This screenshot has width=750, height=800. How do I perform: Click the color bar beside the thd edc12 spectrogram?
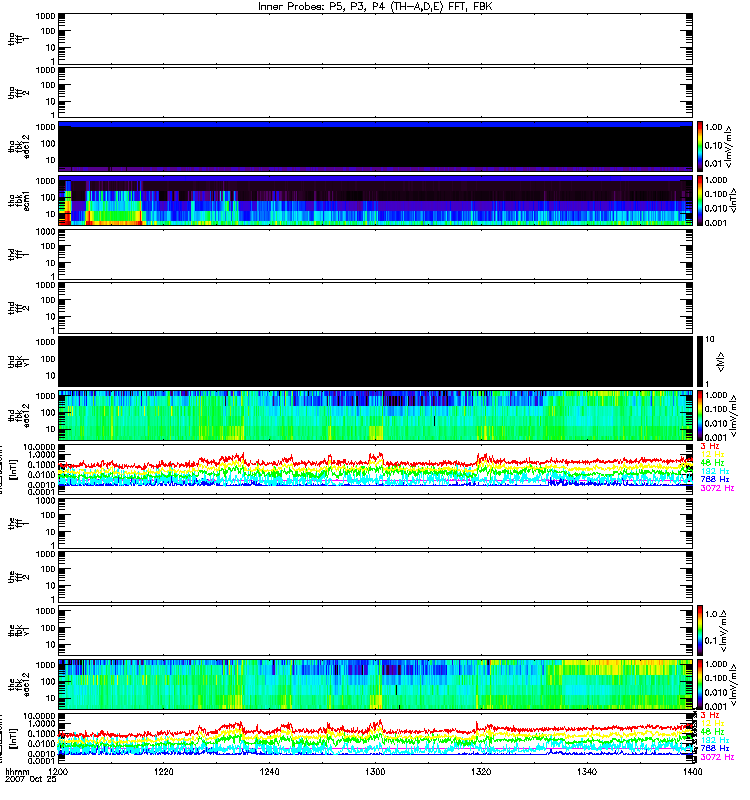701,416
